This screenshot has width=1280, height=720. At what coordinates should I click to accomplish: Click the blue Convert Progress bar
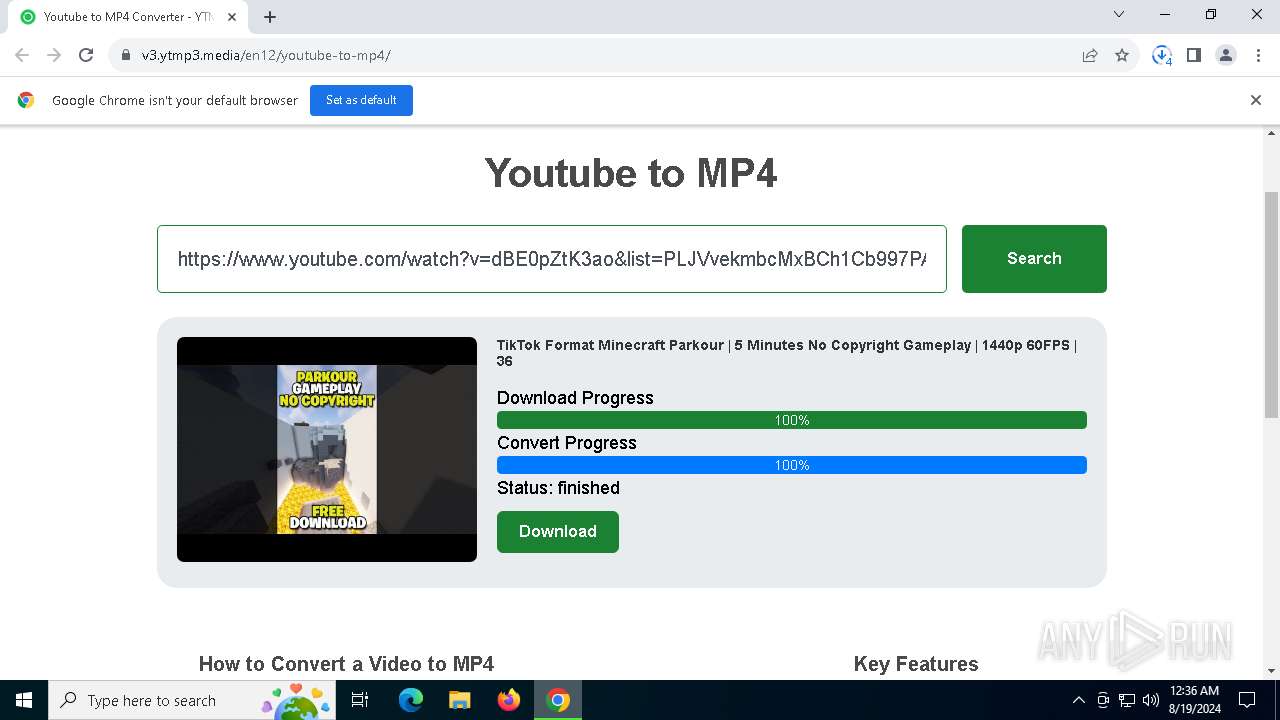coord(792,465)
